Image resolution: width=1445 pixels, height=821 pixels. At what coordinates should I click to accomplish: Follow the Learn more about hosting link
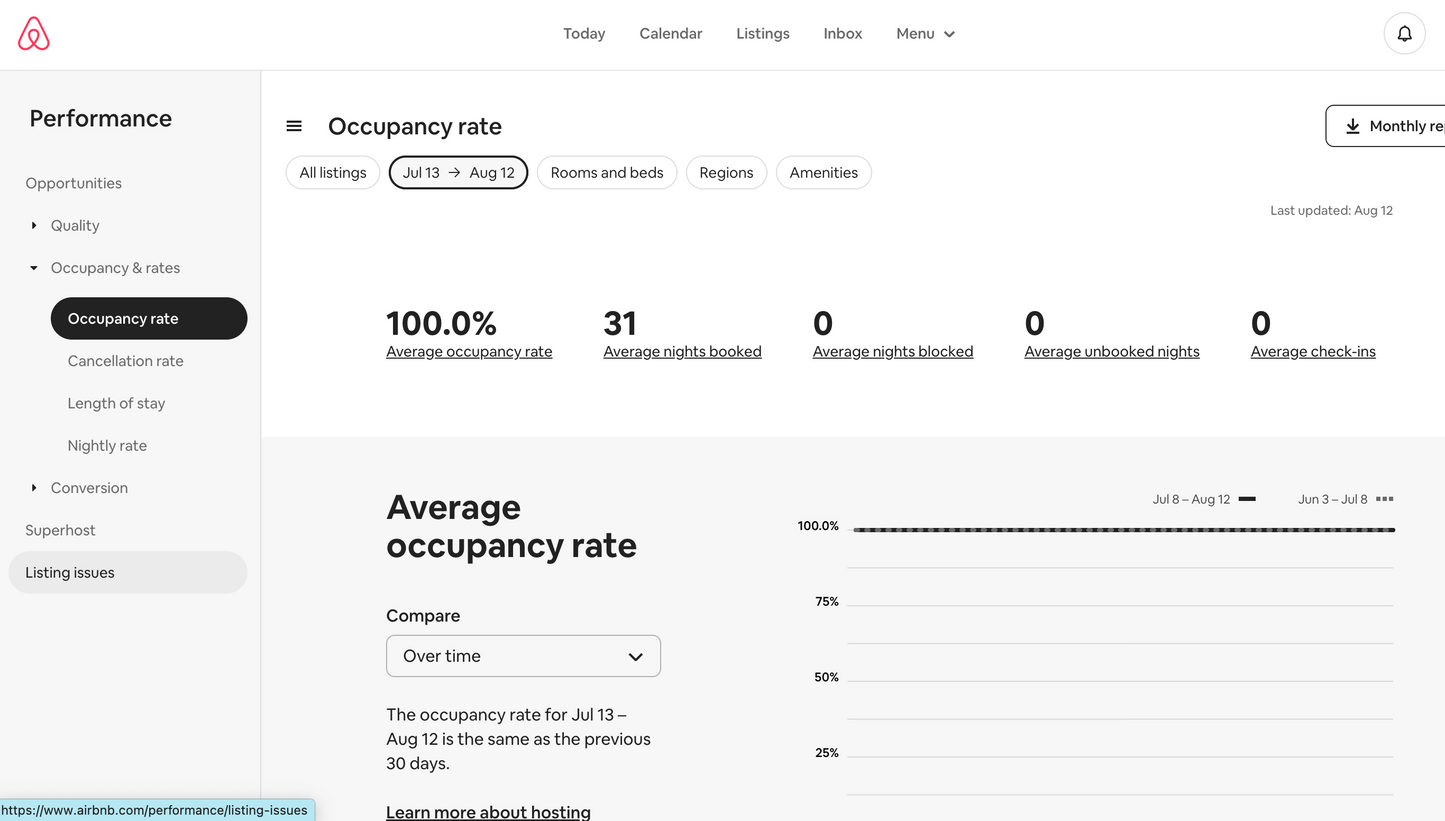[x=488, y=812]
